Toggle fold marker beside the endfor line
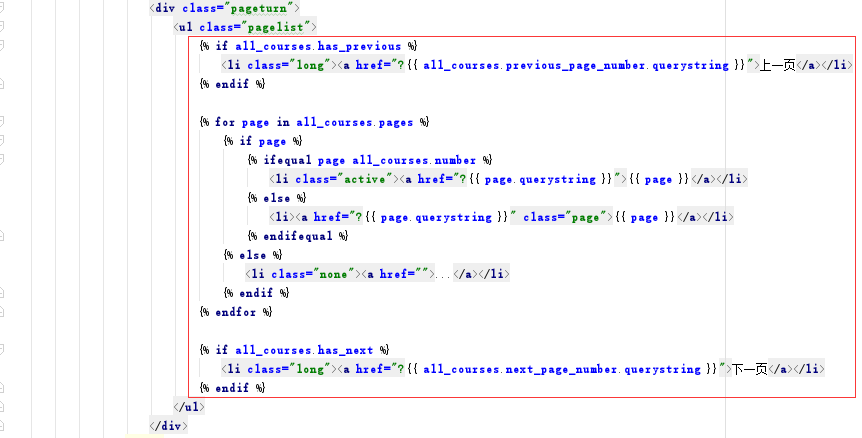Image resolution: width=862 pixels, height=438 pixels. pyautogui.click(x=2, y=311)
